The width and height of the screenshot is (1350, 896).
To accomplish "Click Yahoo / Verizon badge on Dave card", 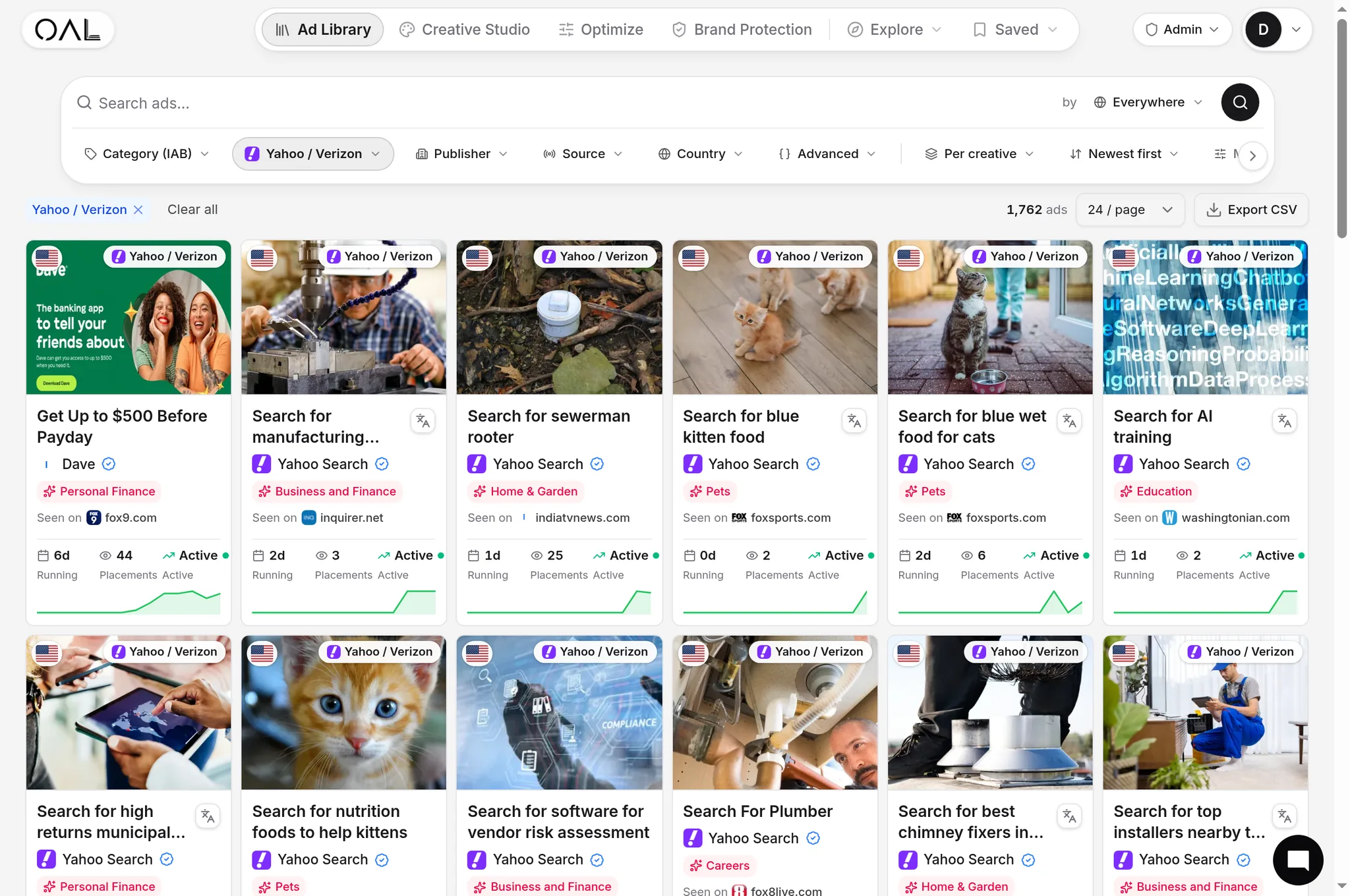I will click(165, 256).
